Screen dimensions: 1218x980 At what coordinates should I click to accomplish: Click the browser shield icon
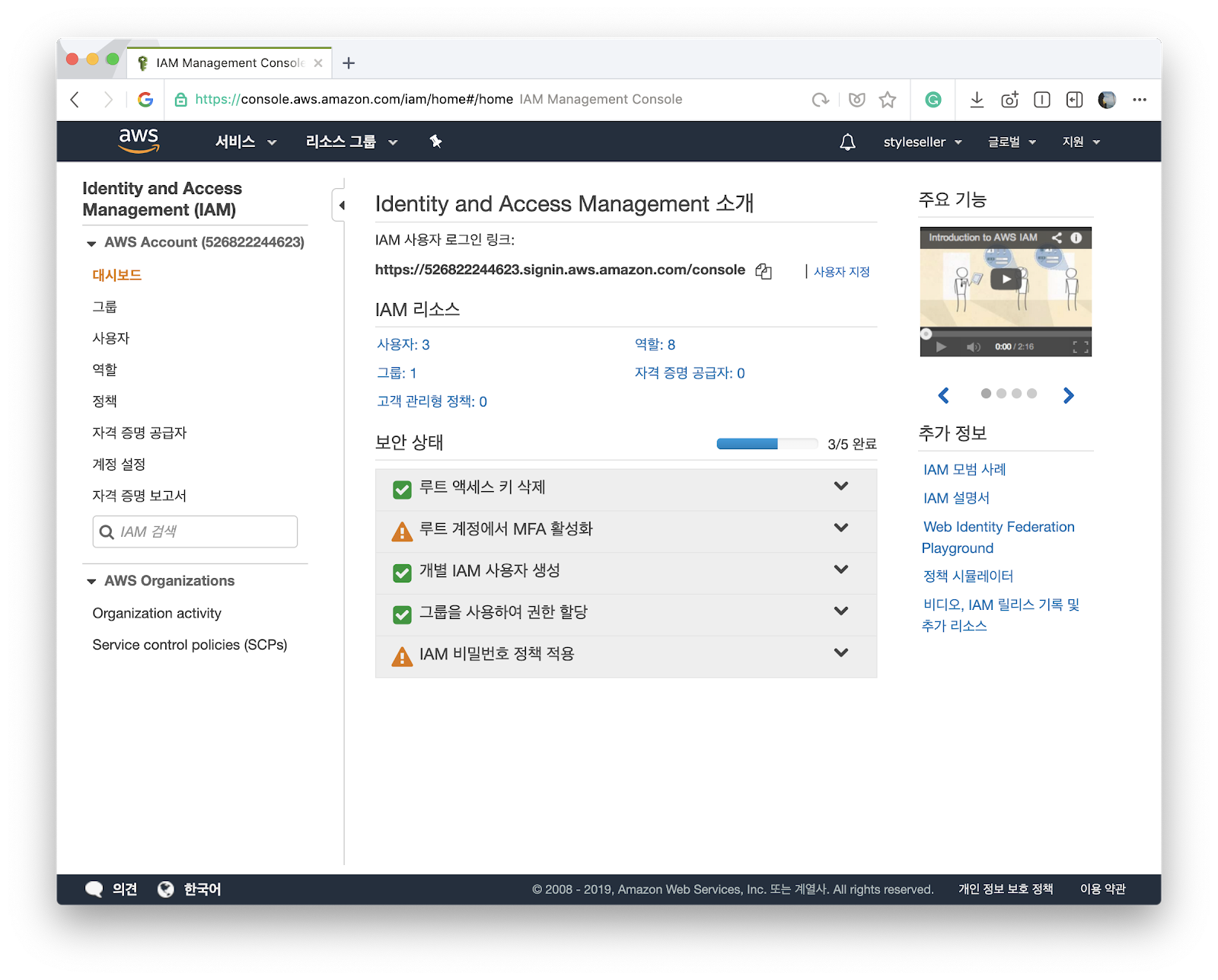(x=857, y=100)
